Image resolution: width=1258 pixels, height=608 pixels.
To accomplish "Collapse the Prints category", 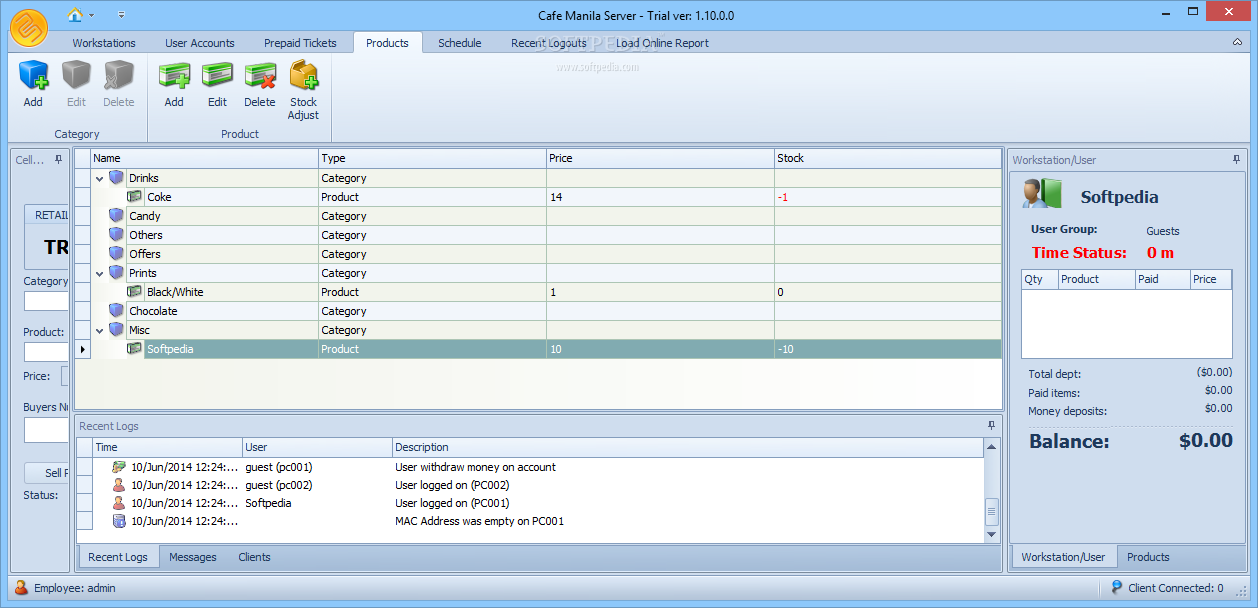I will [x=100, y=273].
